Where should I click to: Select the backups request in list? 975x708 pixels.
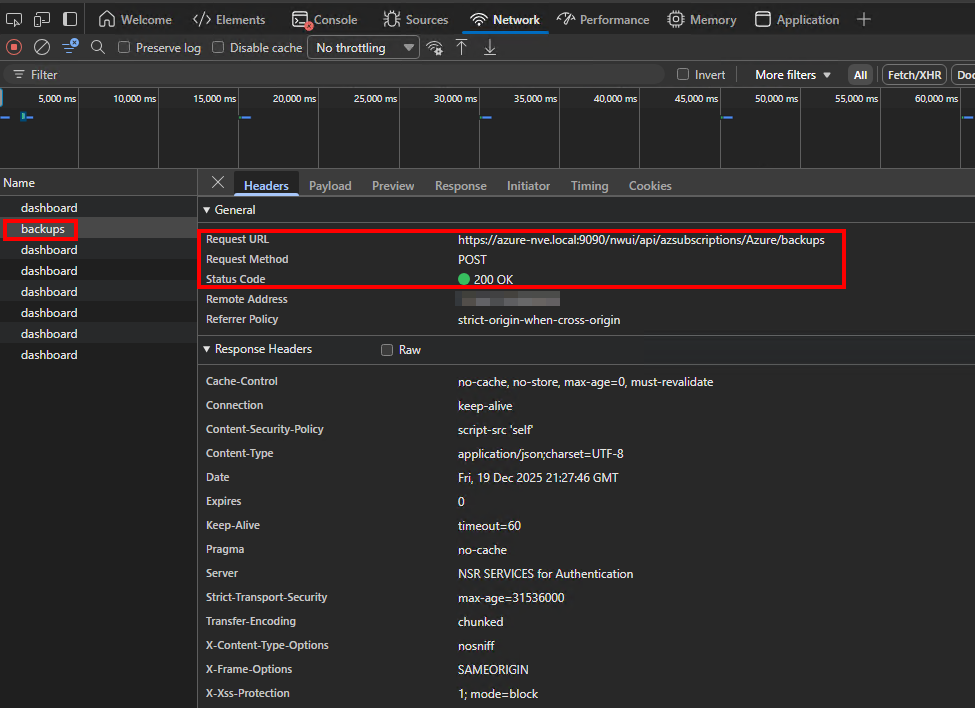[43, 229]
